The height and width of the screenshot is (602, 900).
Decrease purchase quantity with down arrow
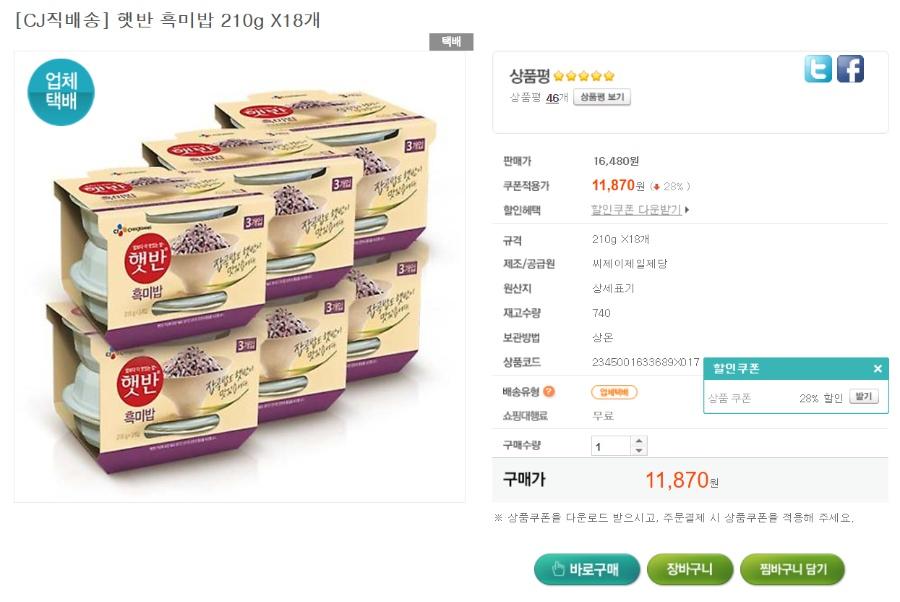click(x=640, y=451)
